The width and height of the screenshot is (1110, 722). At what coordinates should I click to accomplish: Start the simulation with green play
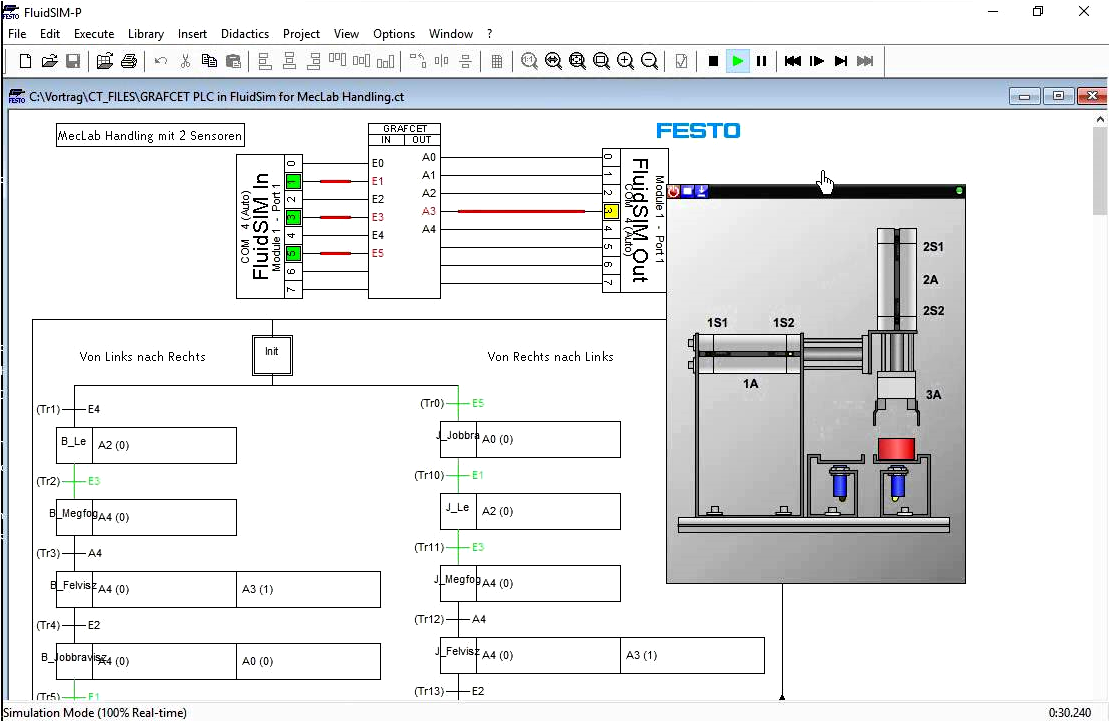pos(738,62)
